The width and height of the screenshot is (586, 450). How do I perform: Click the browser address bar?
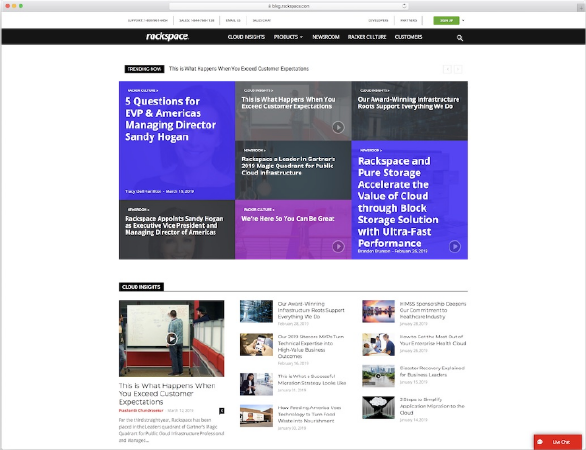tap(289, 6)
